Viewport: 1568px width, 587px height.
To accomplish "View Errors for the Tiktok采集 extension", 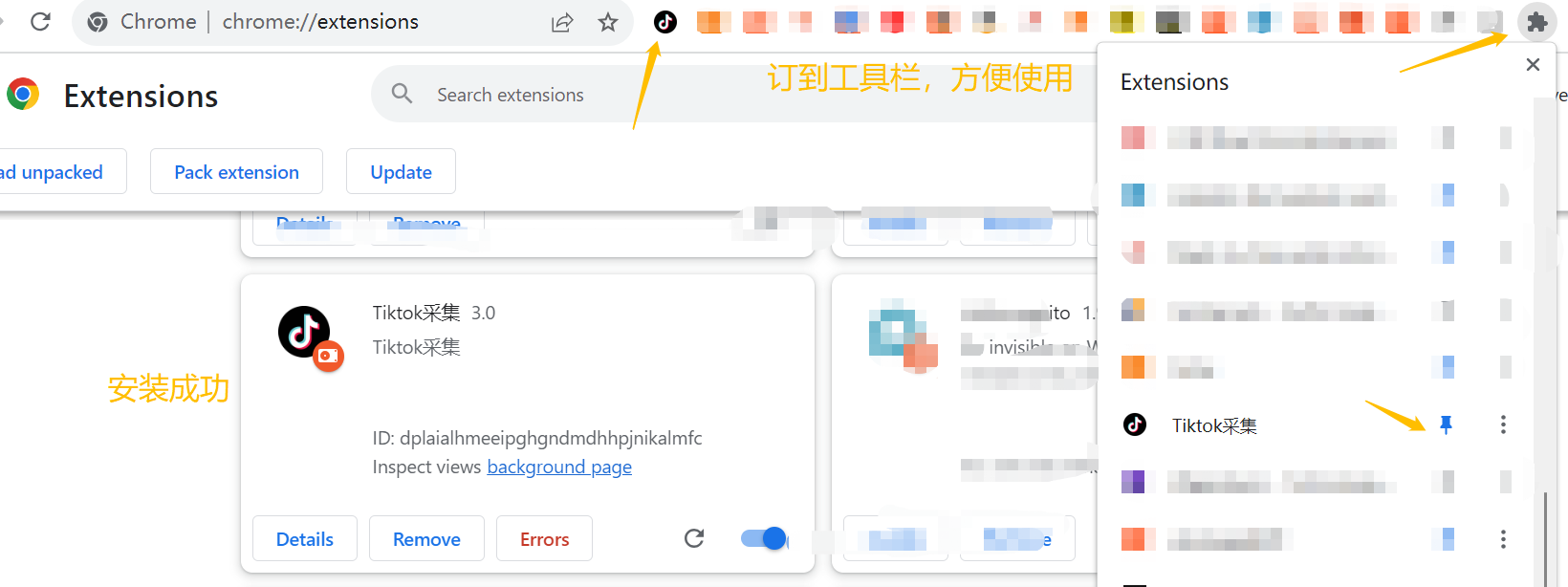I will point(544,539).
